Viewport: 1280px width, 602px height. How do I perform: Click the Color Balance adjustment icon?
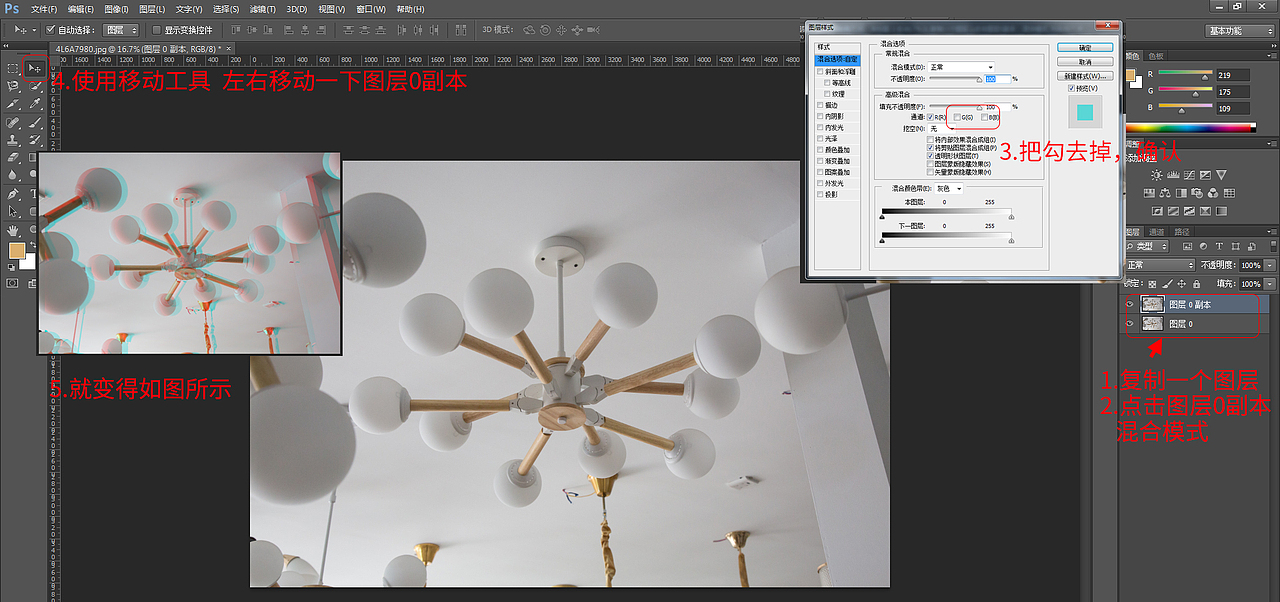(1165, 193)
